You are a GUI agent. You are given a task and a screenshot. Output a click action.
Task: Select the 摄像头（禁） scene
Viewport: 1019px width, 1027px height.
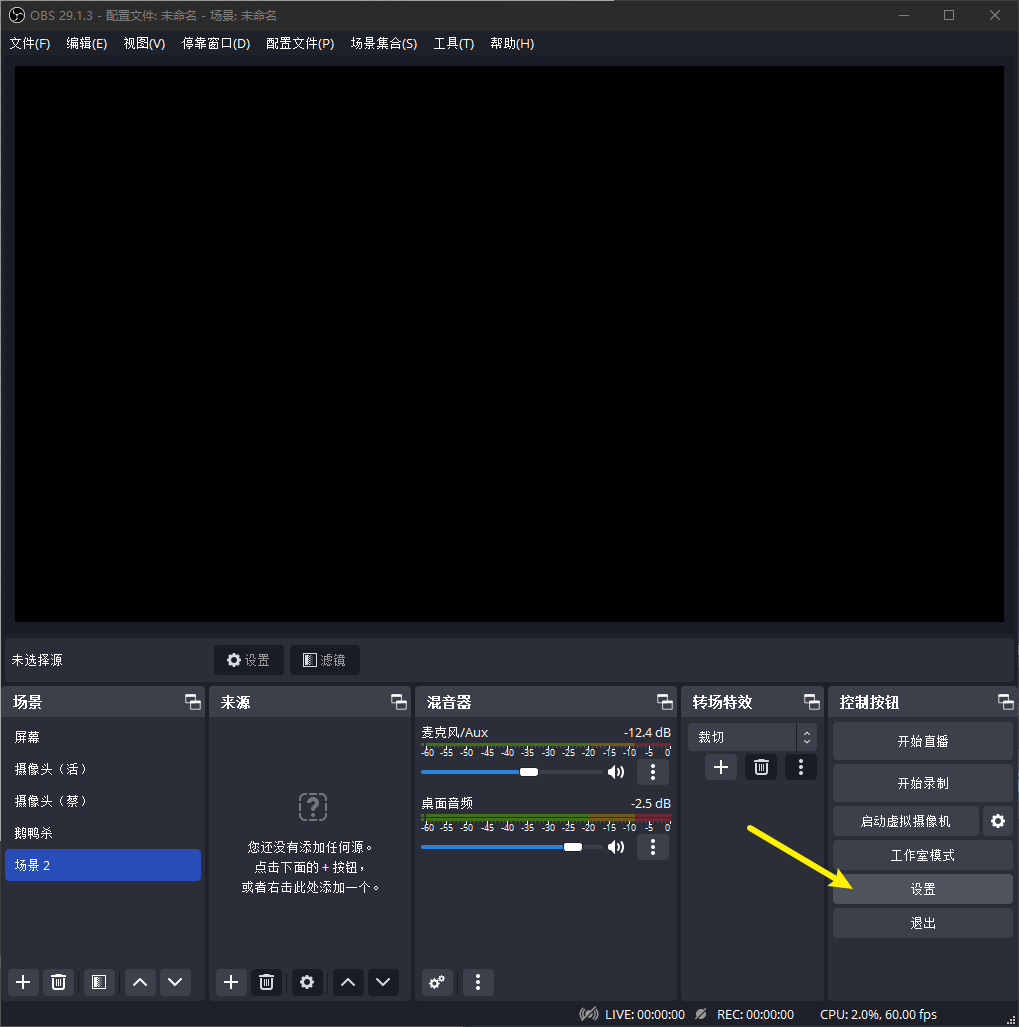(103, 801)
